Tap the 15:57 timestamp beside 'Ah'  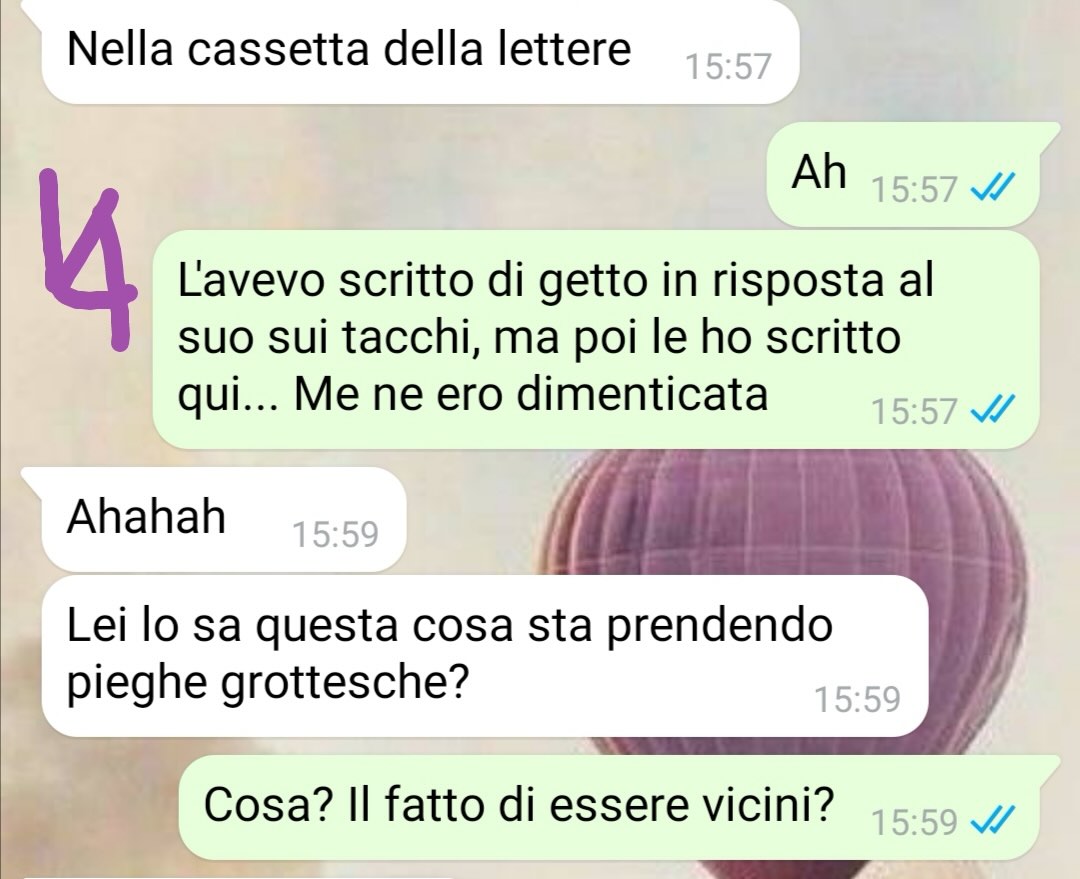click(x=914, y=189)
